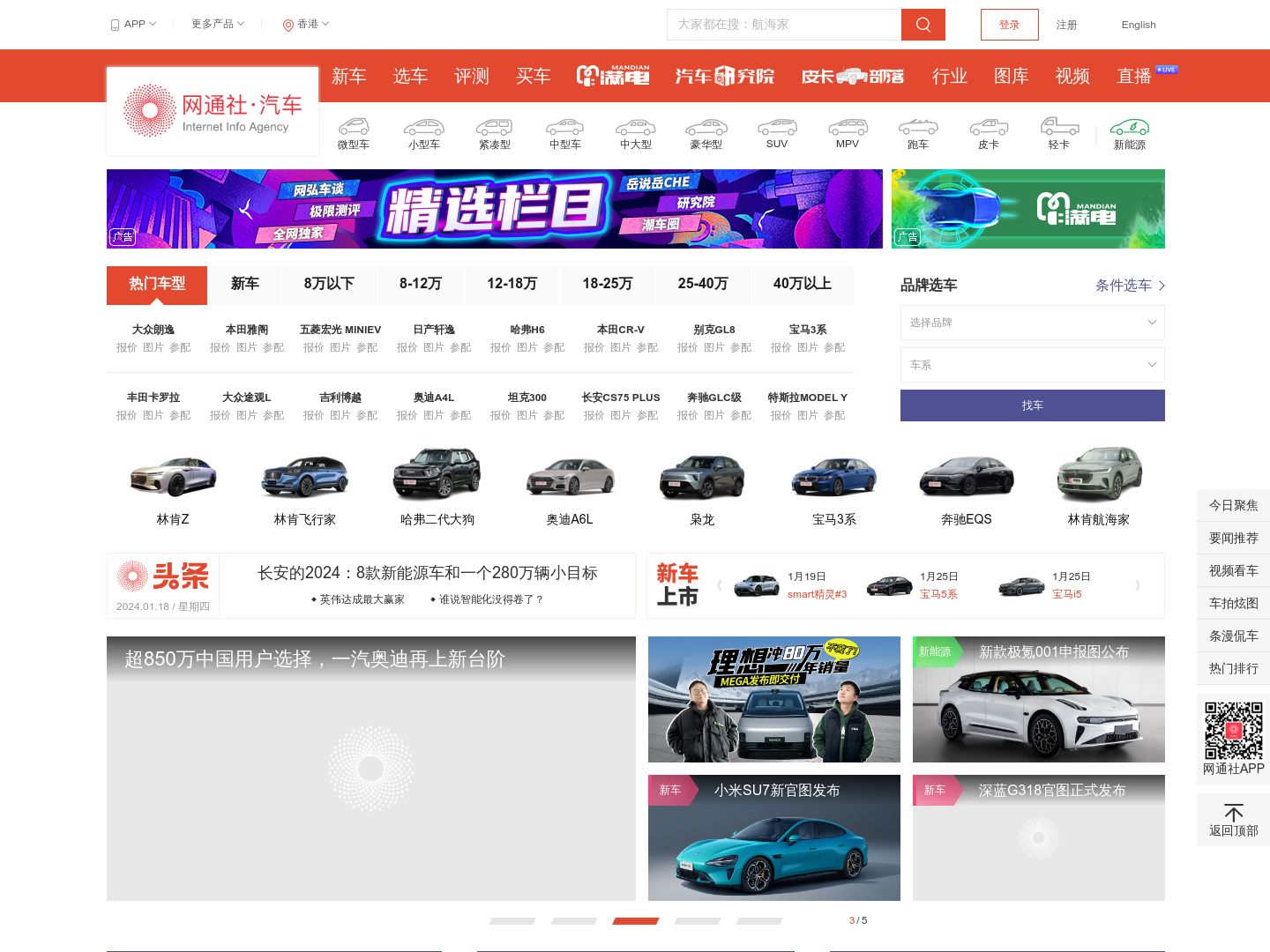Select the 微型车 car type icon
Screen dimensions: 1270x952
354,127
